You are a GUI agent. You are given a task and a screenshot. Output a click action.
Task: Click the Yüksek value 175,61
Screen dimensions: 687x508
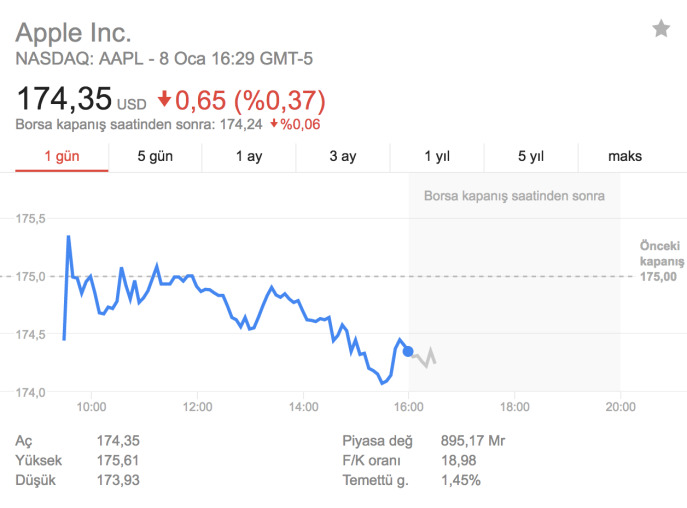coord(118,461)
